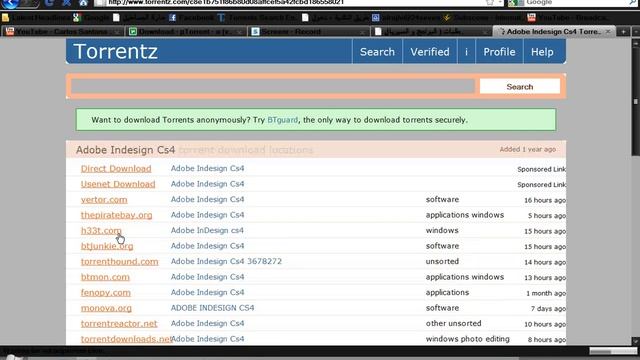This screenshot has height=360, width=640.
Task: Click the 'i' info menu item
Action: (x=467, y=52)
